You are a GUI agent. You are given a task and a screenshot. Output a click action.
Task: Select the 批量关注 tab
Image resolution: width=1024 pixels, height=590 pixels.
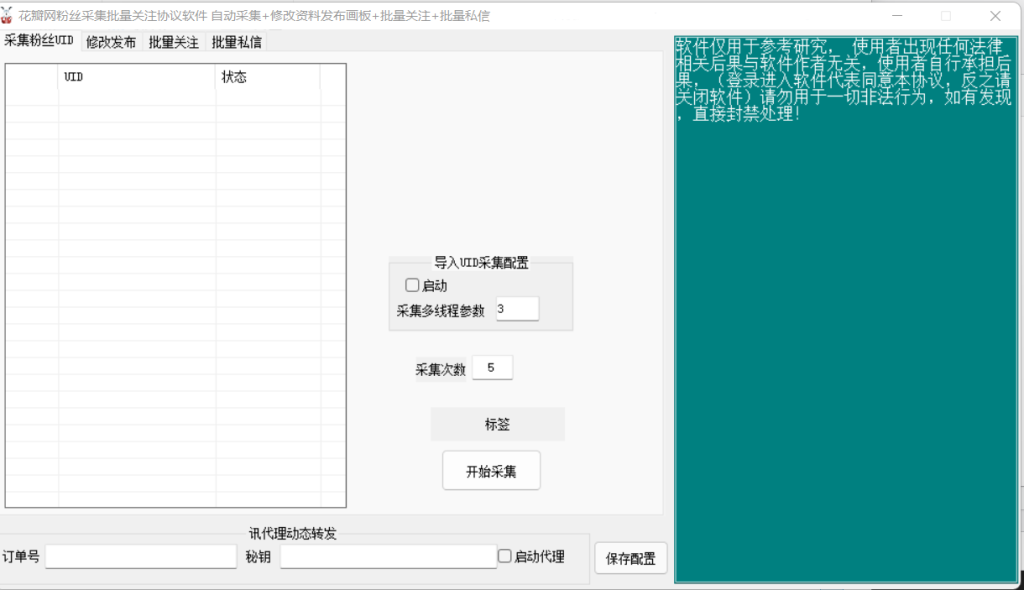[174, 42]
